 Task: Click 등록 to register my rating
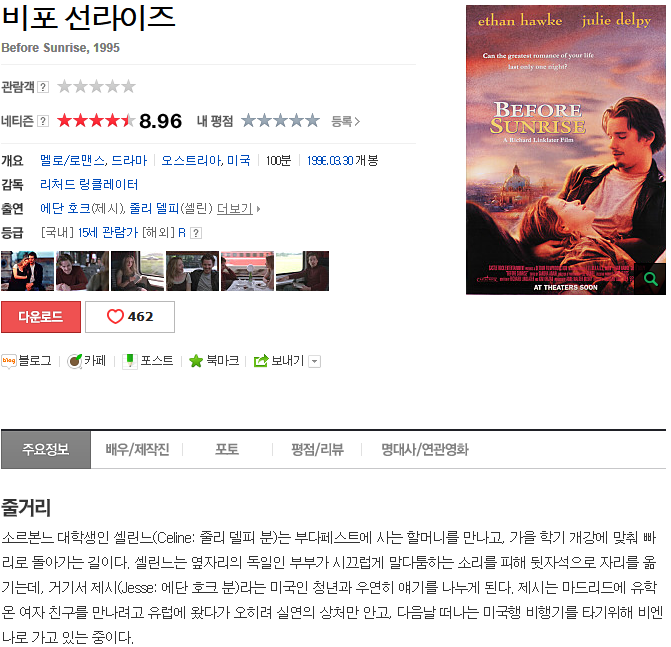click(345, 122)
